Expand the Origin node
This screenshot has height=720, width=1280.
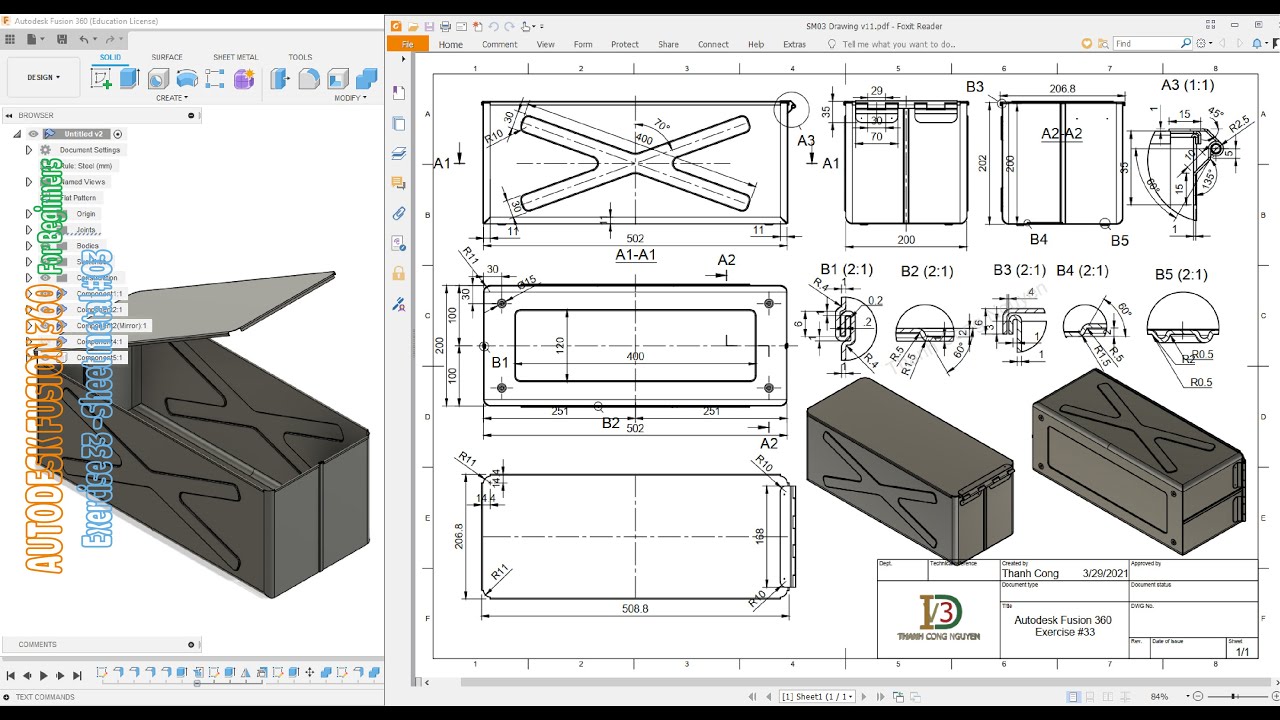click(x=29, y=214)
